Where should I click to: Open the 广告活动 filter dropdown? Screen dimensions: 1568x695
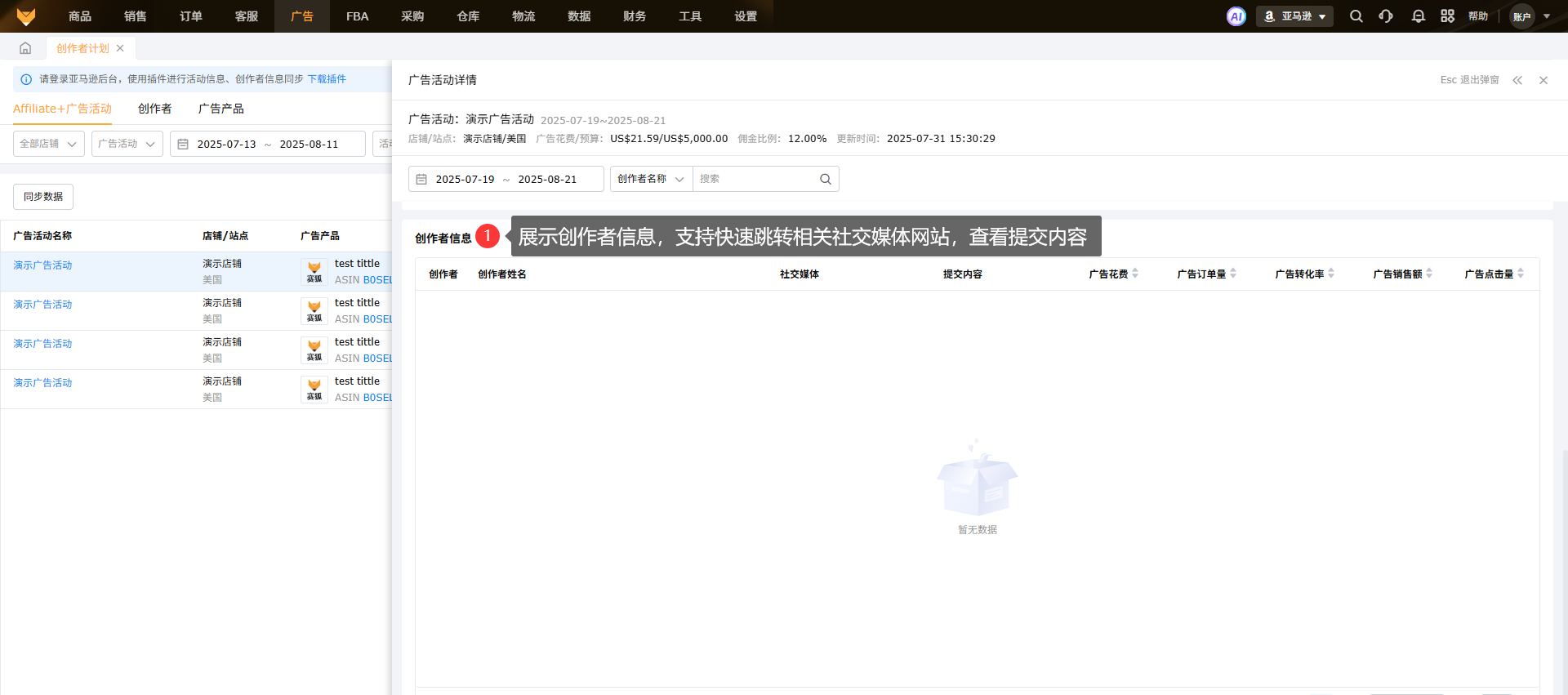127,144
